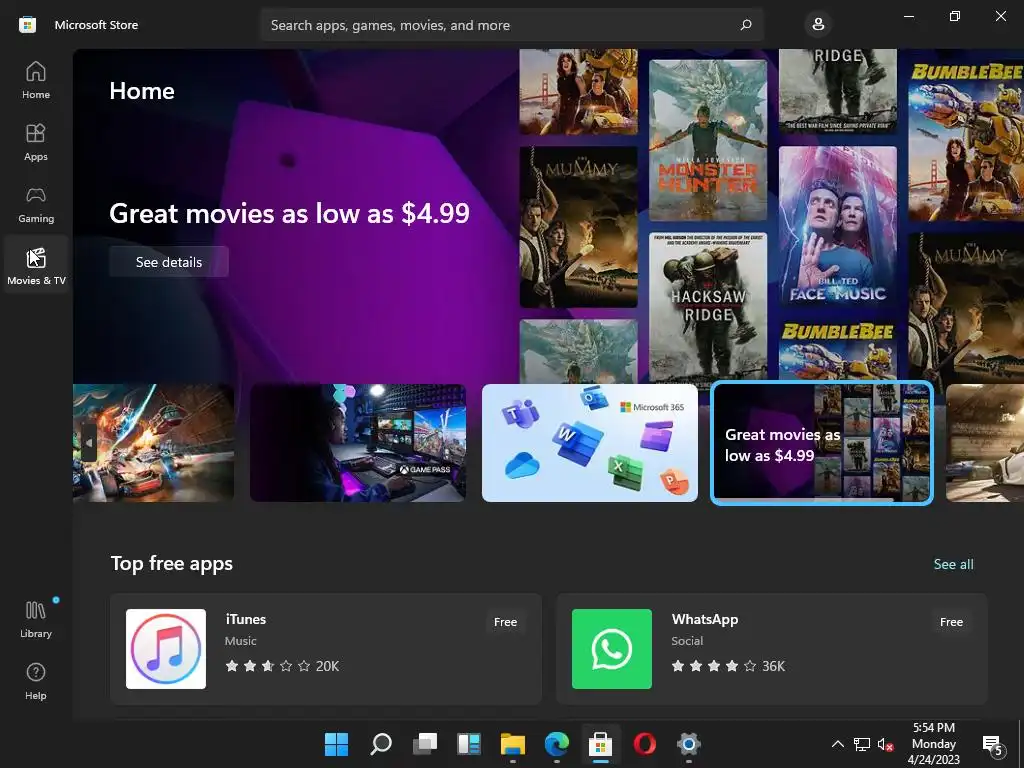This screenshot has width=1024, height=768.
Task: Expand the hidden system tray icons
Action: click(837, 744)
